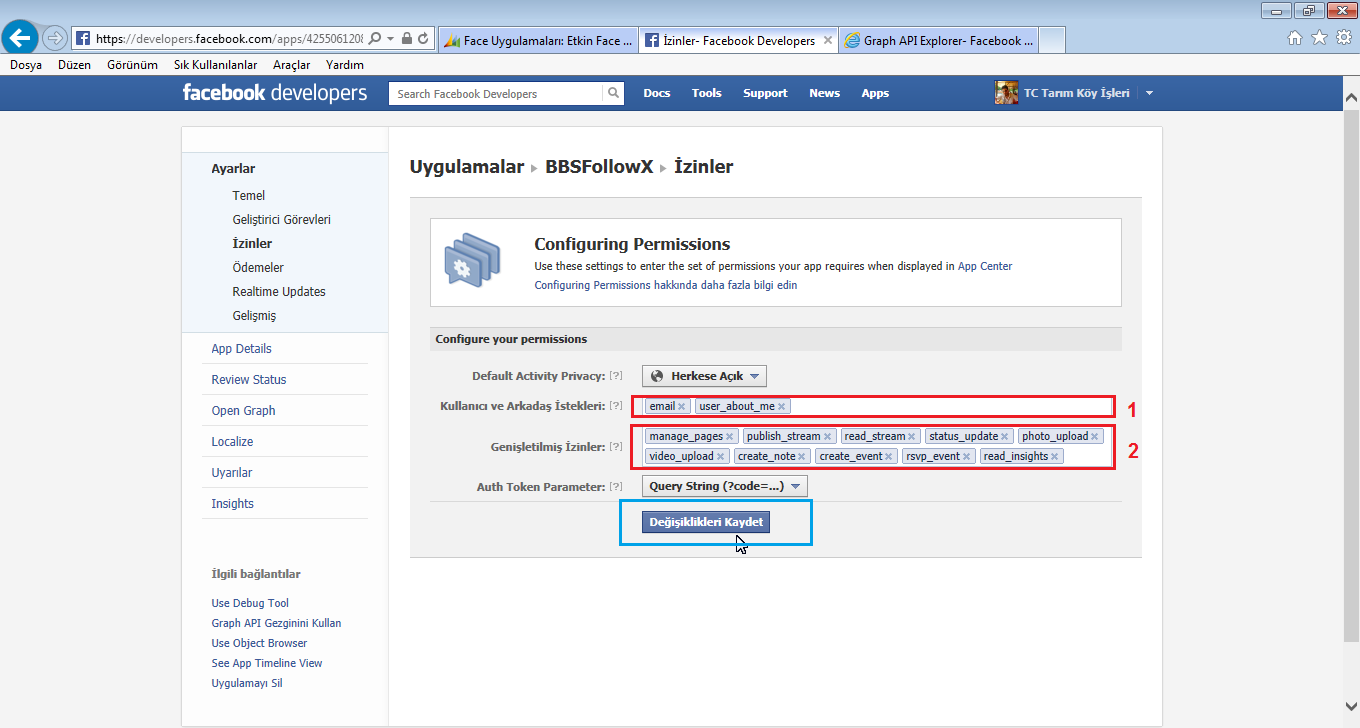Open Review Status in the sidebar
This screenshot has width=1360, height=728.
(x=249, y=380)
